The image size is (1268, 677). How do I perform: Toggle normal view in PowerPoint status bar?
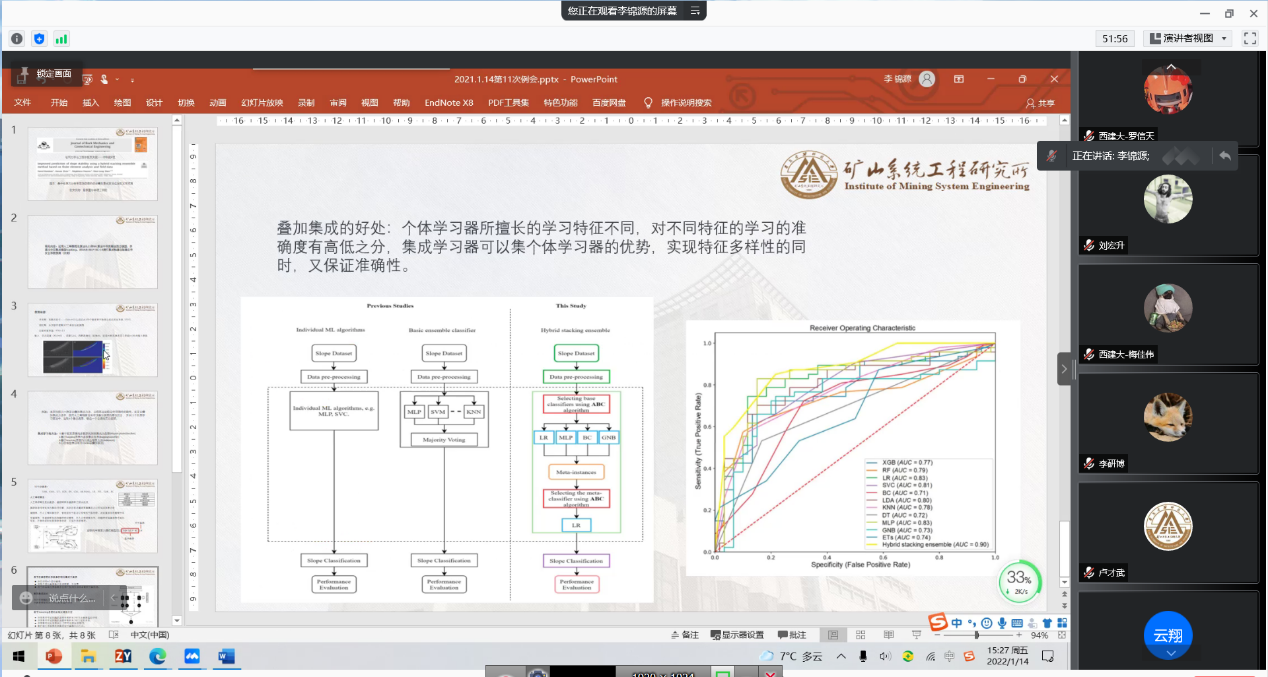(833, 635)
